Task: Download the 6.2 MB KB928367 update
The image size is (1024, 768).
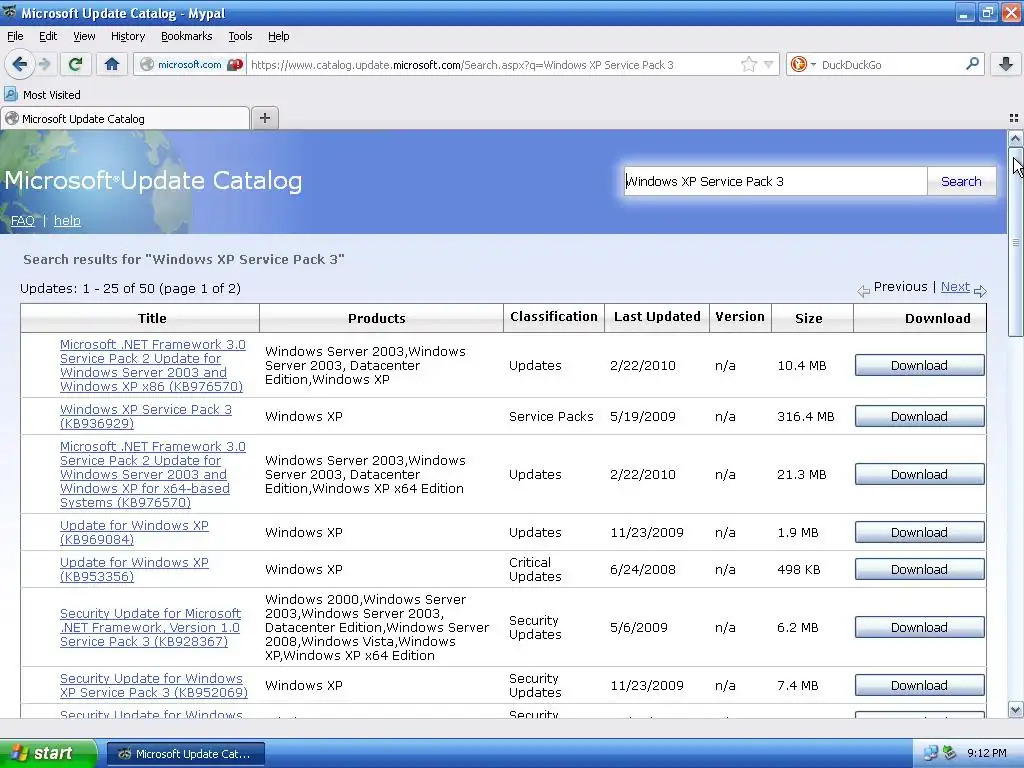Action: 920,627
